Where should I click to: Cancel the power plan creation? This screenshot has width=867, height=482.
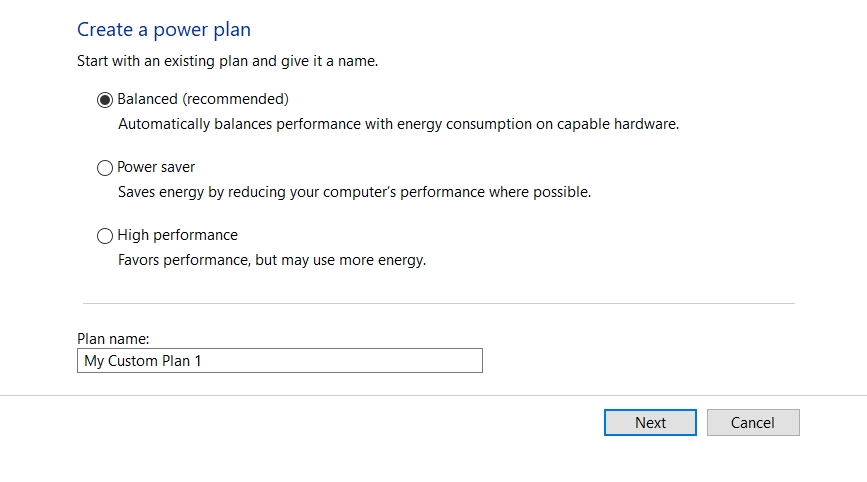point(753,422)
